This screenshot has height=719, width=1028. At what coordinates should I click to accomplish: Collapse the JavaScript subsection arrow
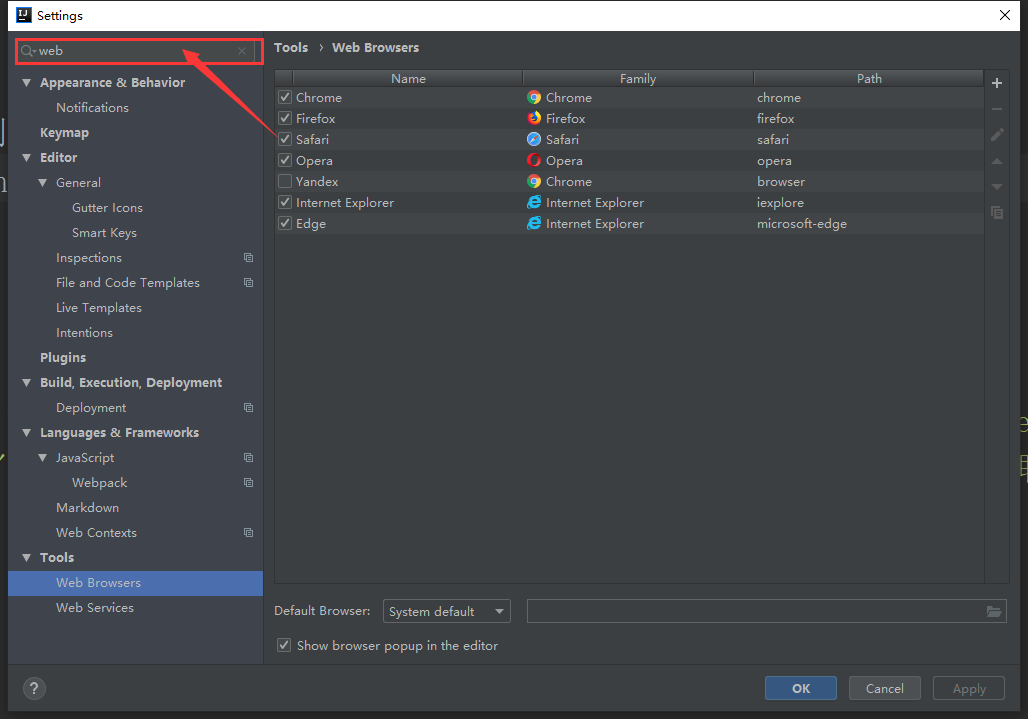43,457
